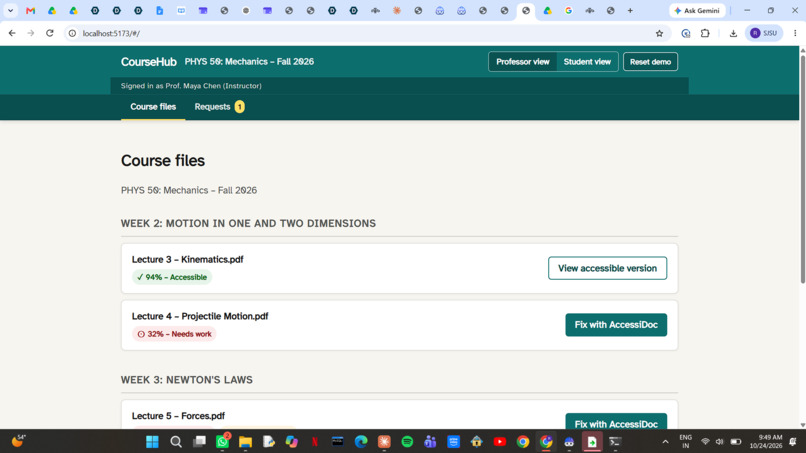Open the Terminal taskbar icon

click(615, 442)
